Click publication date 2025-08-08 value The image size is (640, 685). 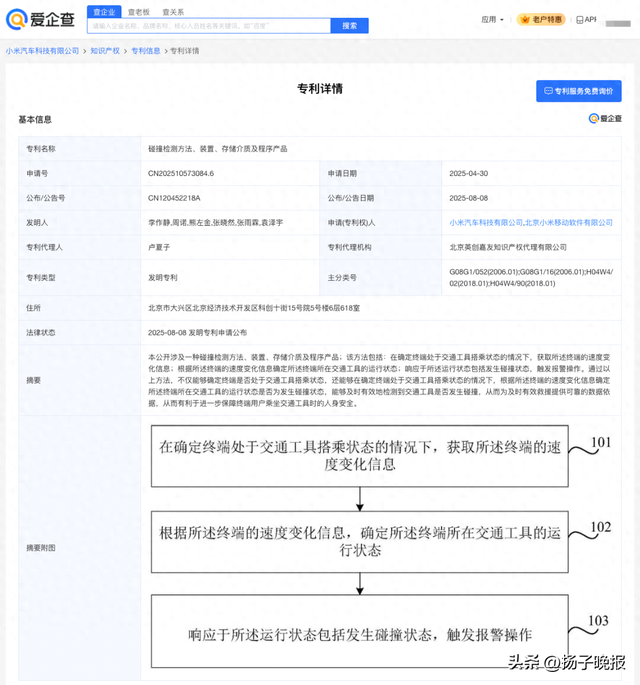coord(468,198)
